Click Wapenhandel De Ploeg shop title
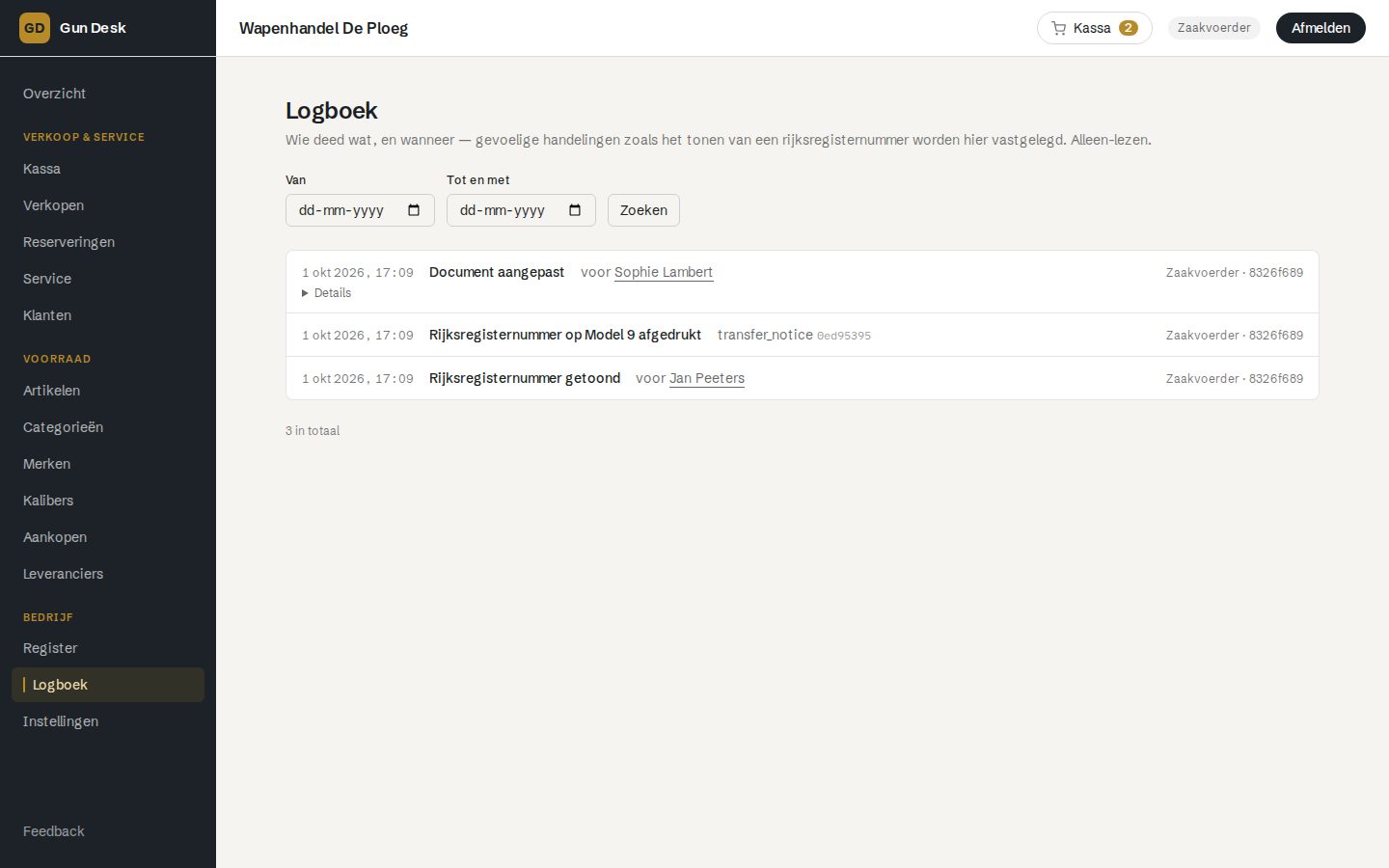Image resolution: width=1389 pixels, height=868 pixels. click(x=323, y=28)
